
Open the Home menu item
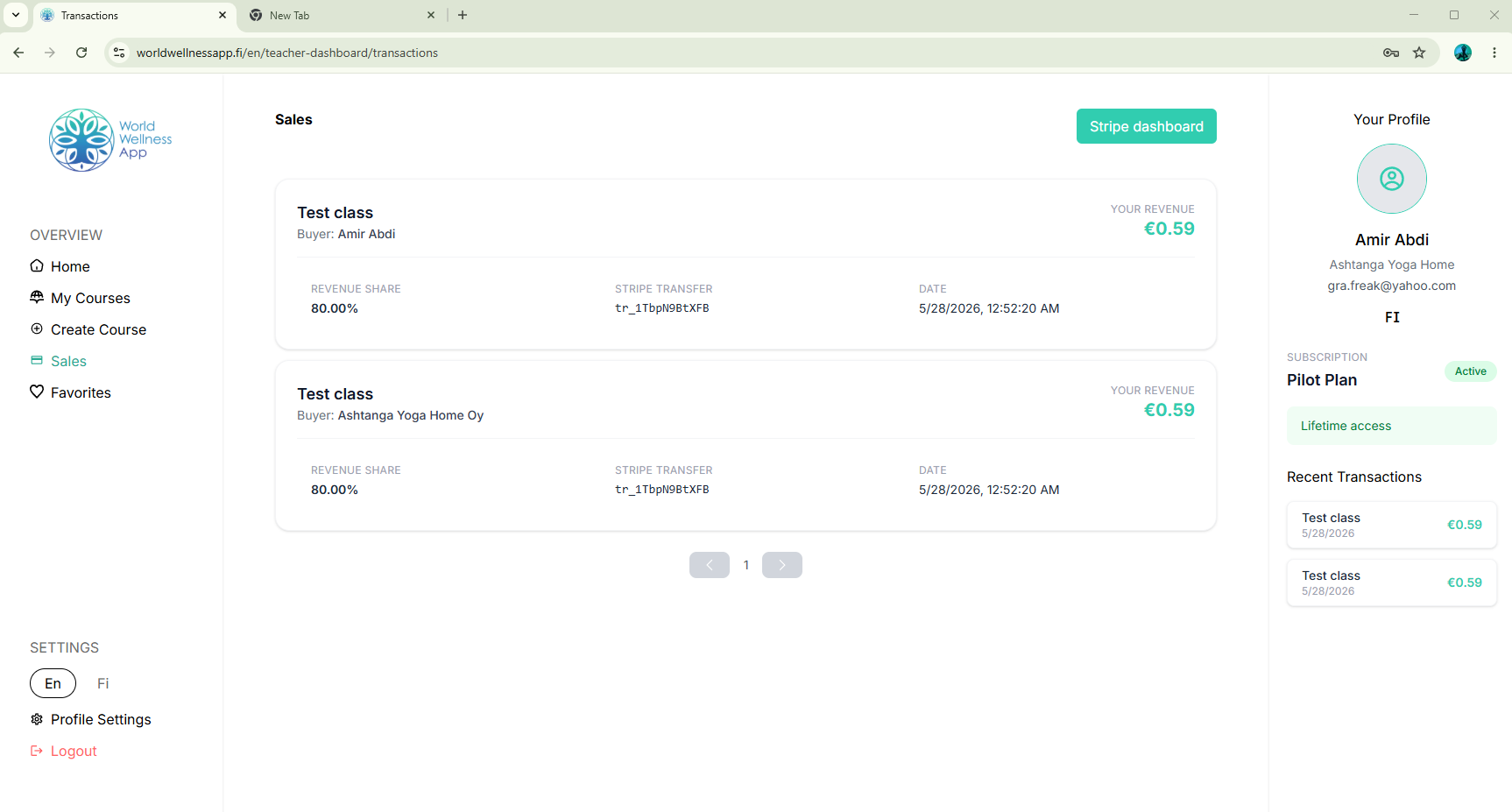tap(70, 266)
